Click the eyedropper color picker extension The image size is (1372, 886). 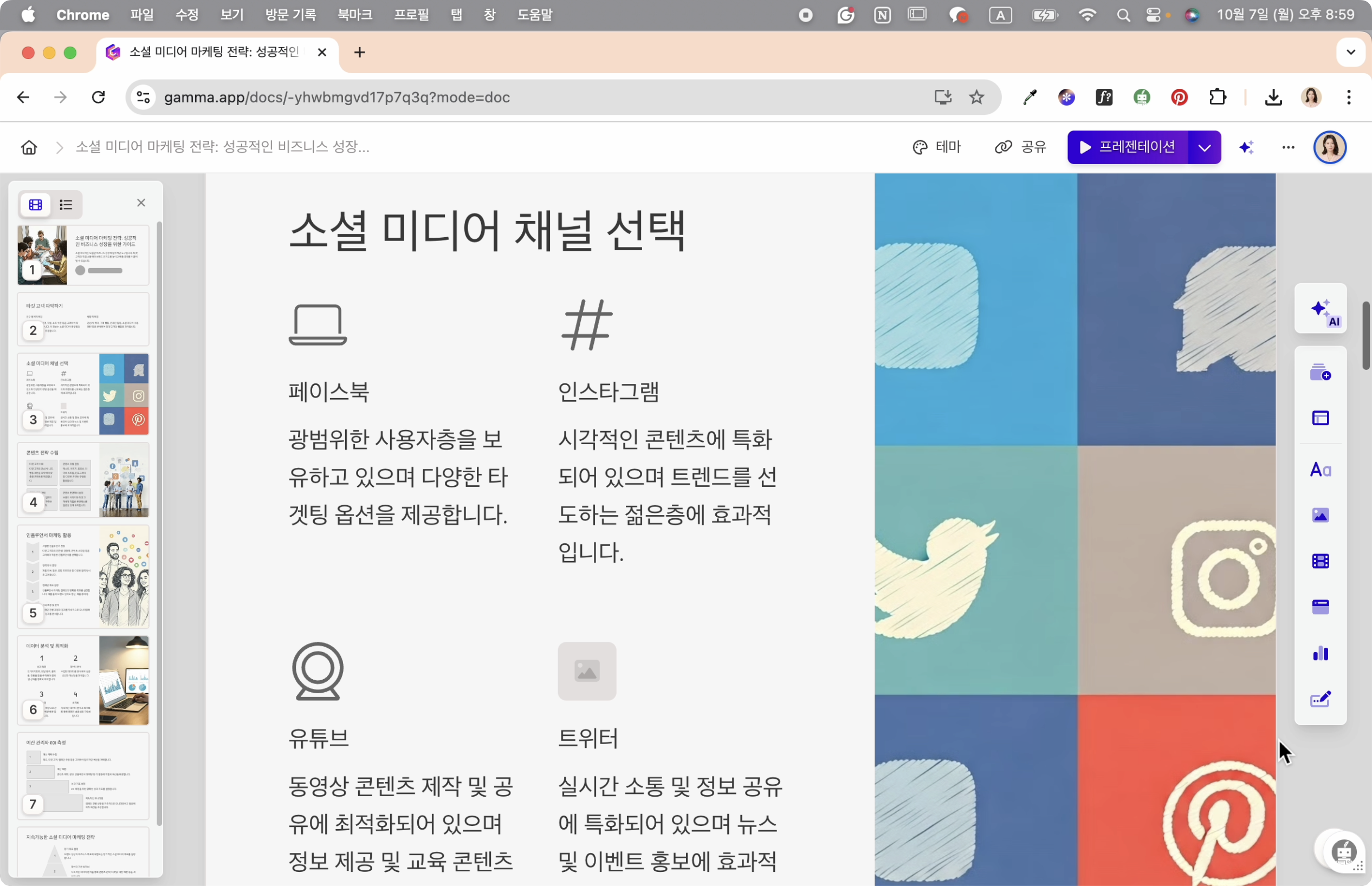click(x=1029, y=97)
